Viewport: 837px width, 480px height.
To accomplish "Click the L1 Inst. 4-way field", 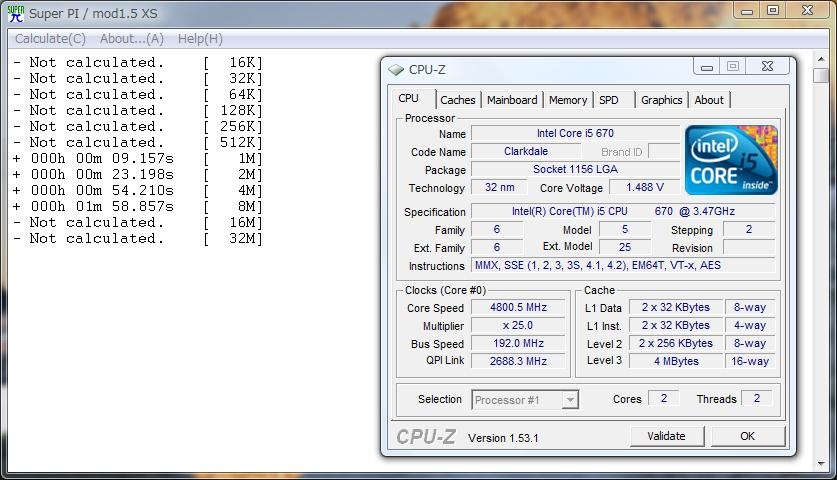I will pos(749,326).
